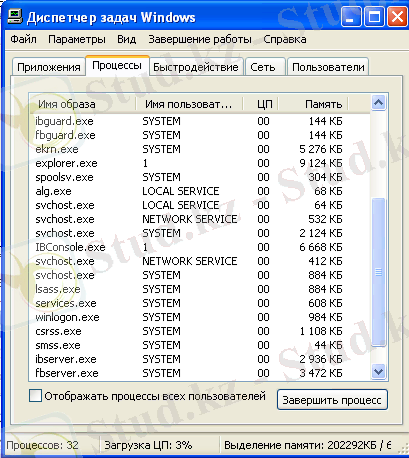Open the Справка menu
Screen dimensions: 409x458
(x=285, y=39)
